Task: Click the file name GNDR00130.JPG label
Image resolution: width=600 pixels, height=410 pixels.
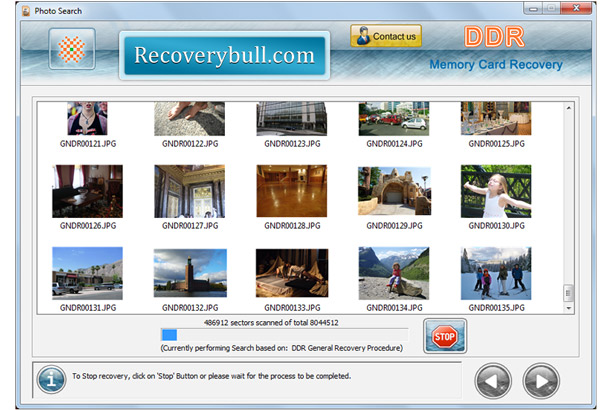Action: click(496, 225)
